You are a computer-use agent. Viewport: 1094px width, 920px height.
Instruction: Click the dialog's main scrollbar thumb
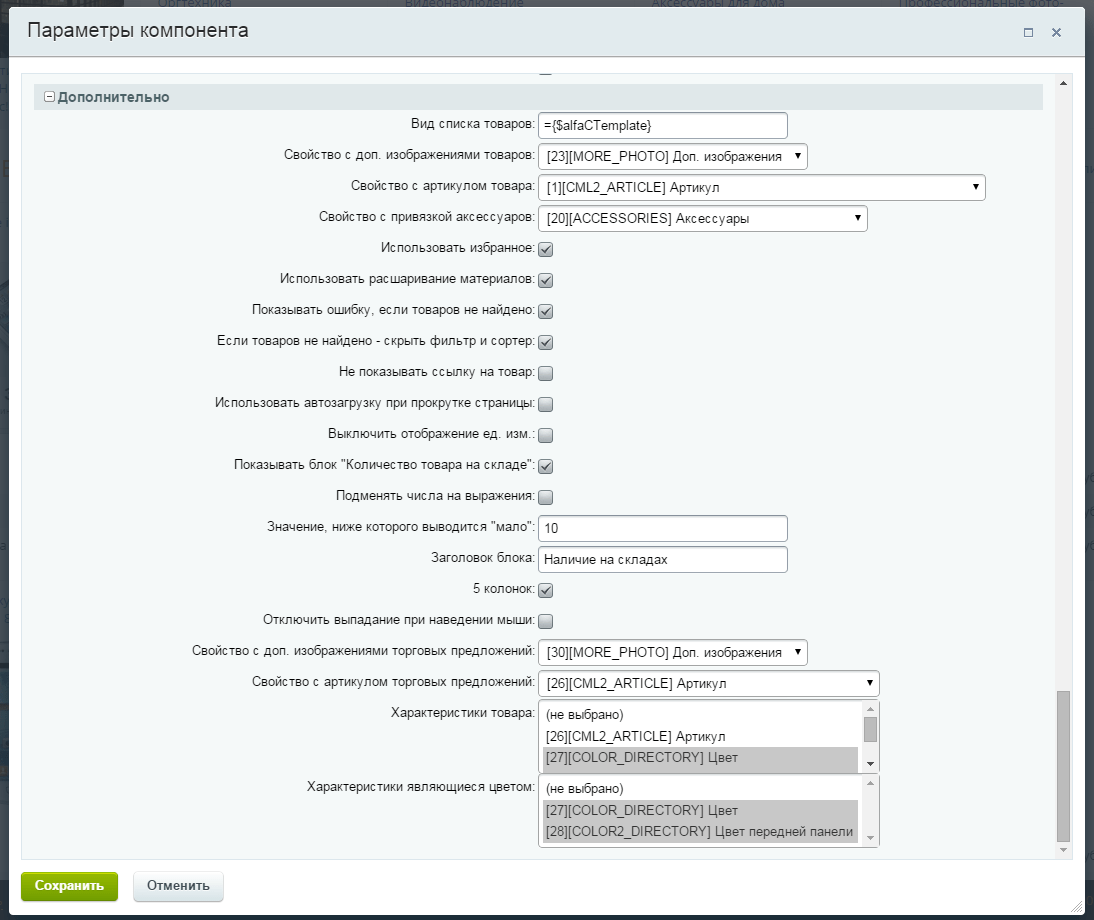tap(1063, 767)
